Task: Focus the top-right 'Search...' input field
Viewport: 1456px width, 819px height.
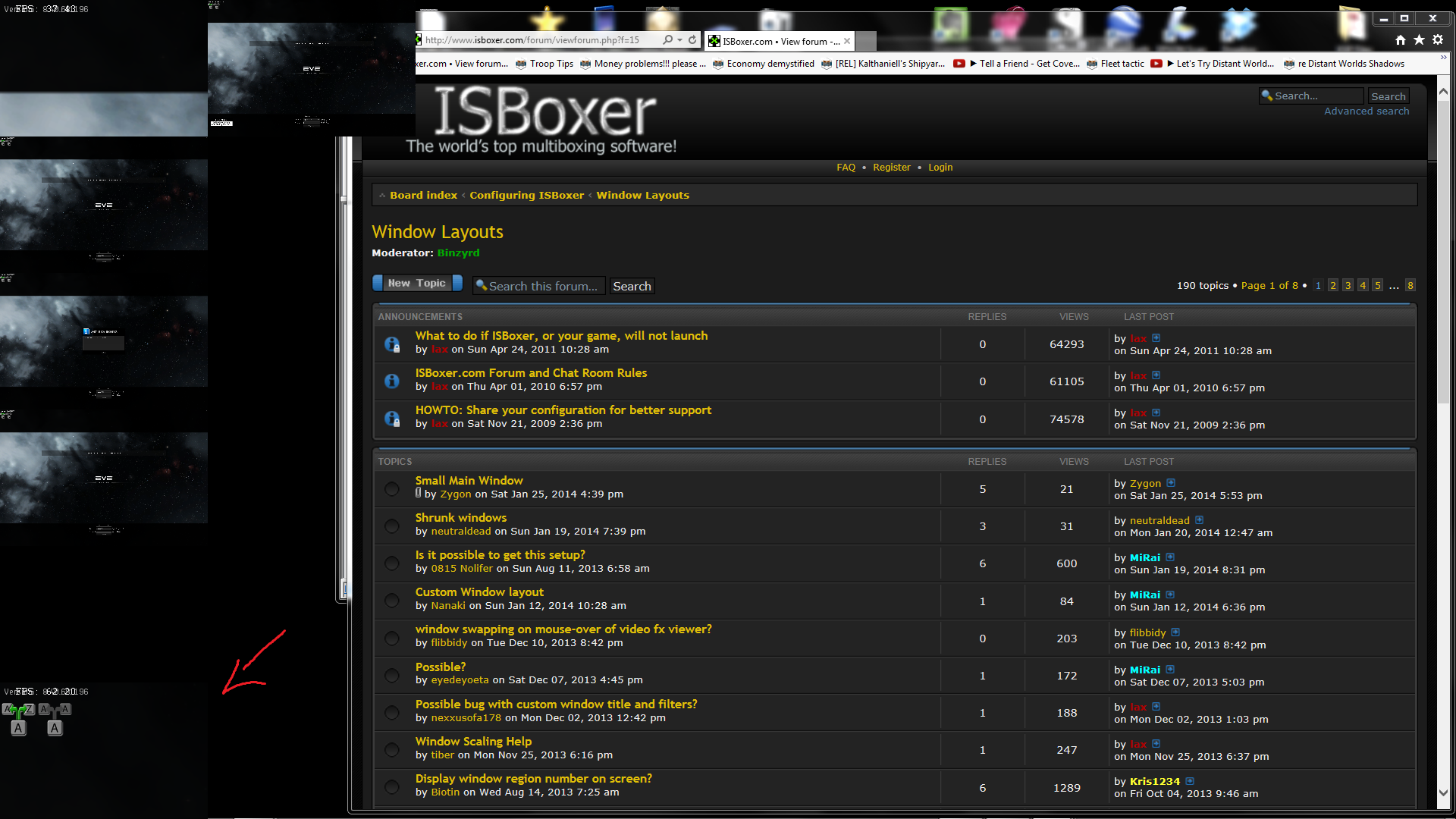Action: [1312, 96]
